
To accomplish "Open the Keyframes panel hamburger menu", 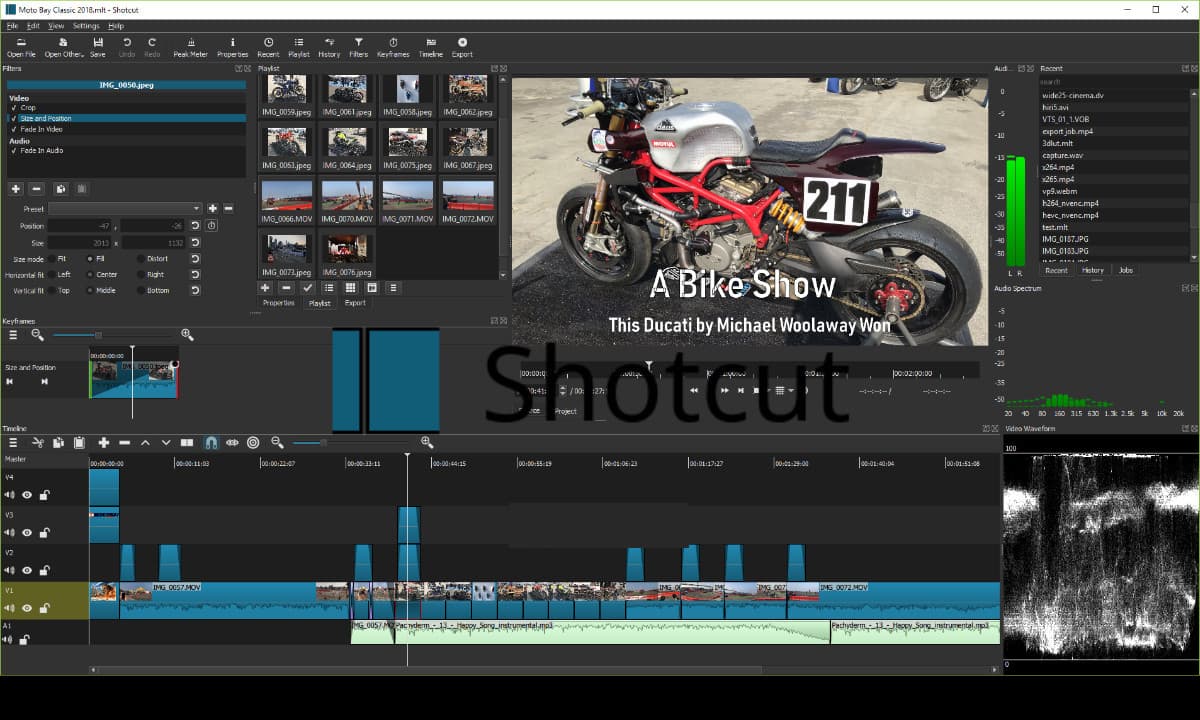I will coord(13,335).
